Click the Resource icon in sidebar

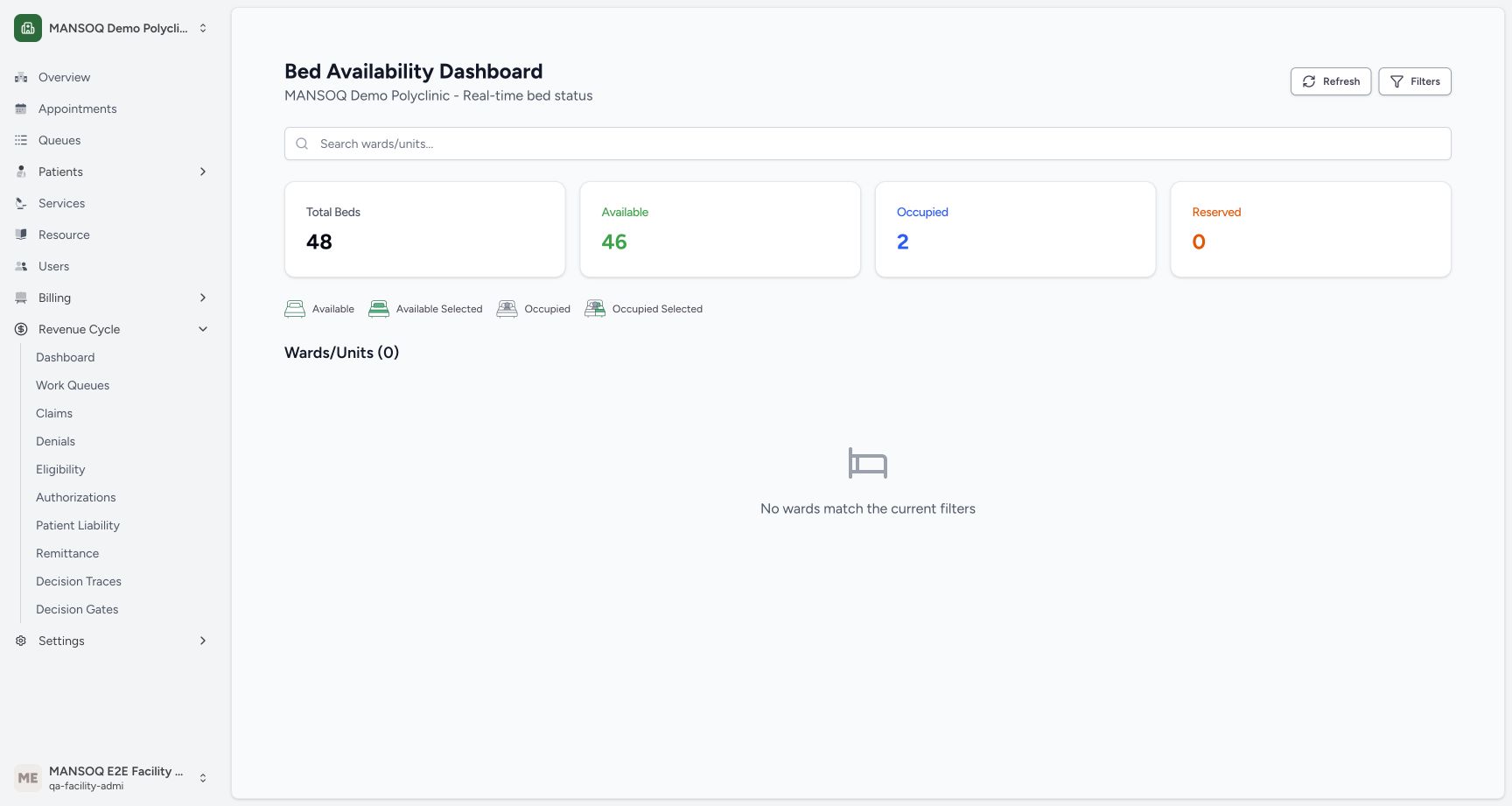(21, 235)
